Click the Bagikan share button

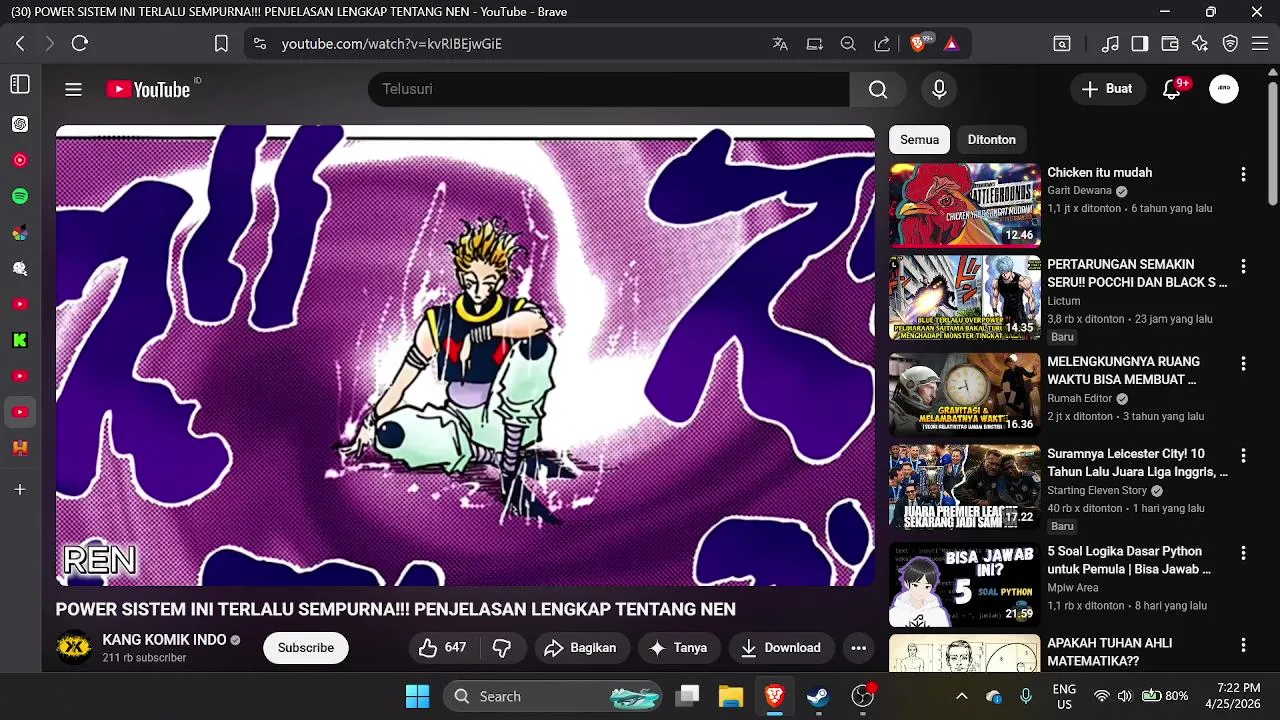point(581,648)
